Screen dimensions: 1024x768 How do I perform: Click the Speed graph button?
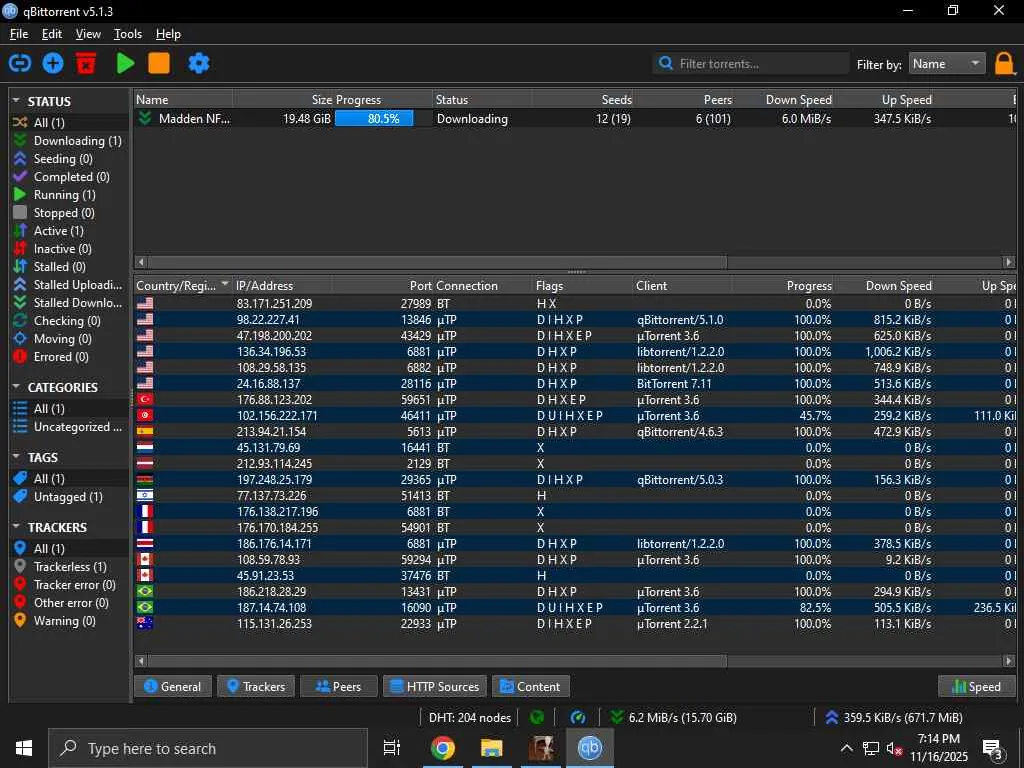point(977,686)
